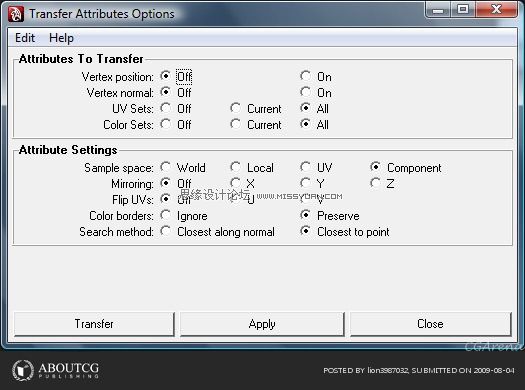This screenshot has height=390, width=525.
Task: Set Mirroring to Off
Action: click(165, 183)
